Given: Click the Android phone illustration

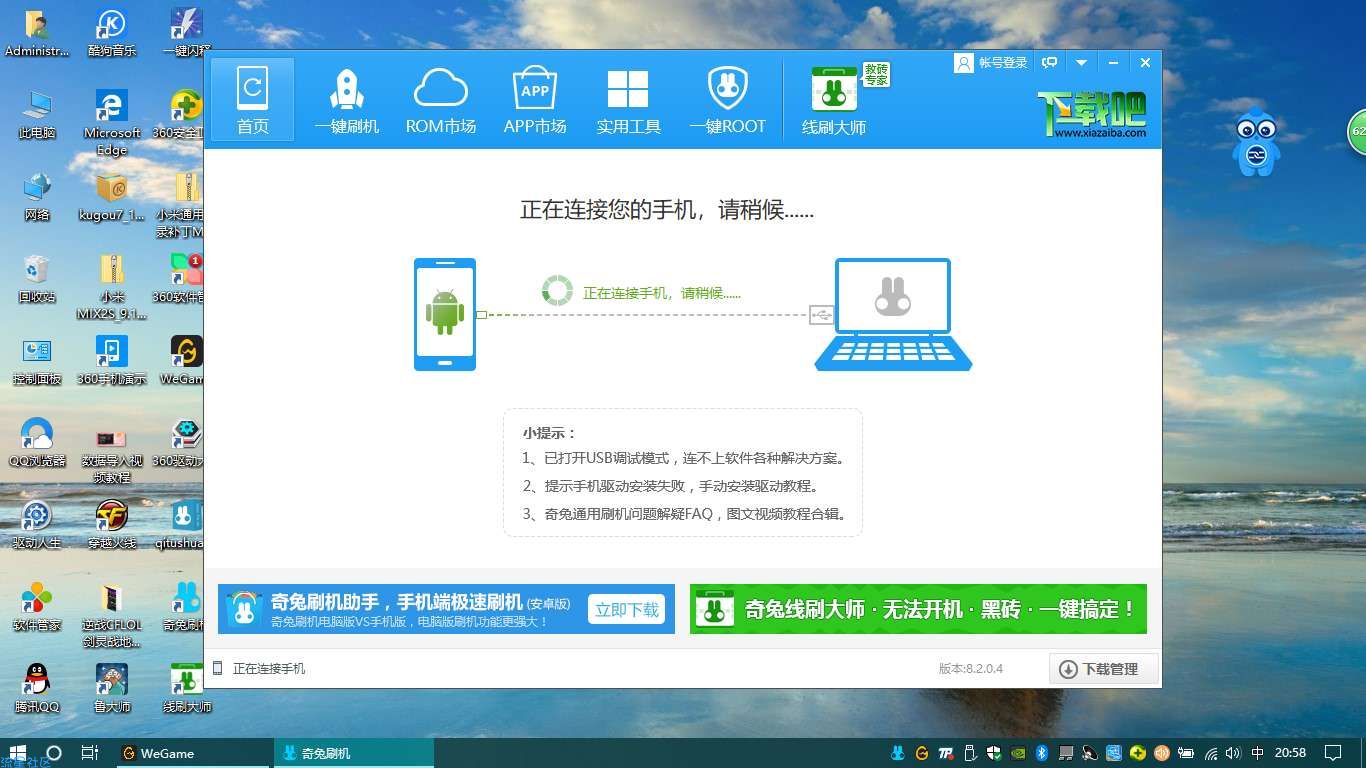Looking at the screenshot, I should coord(445,314).
